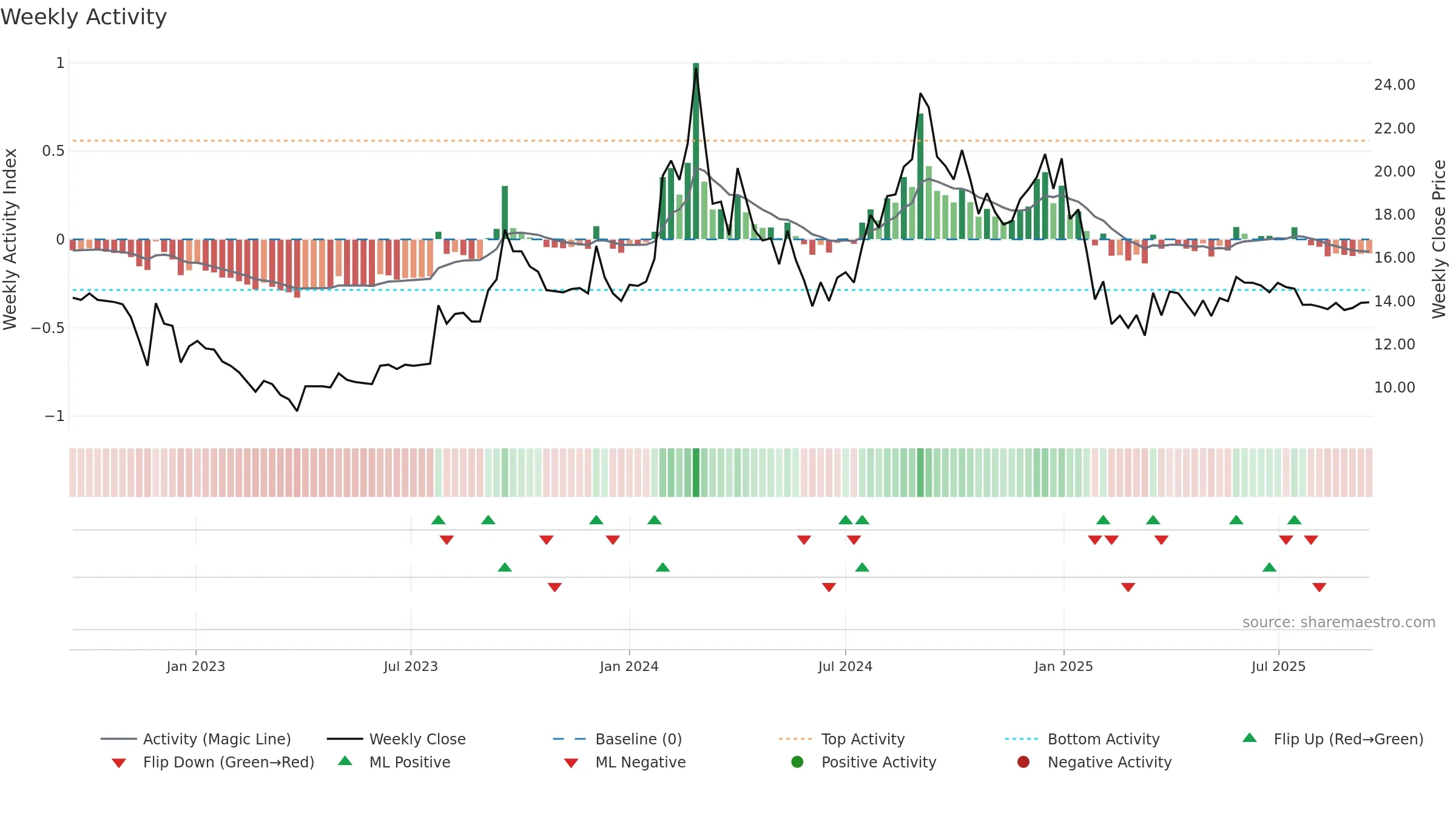Click the Jul 2024 axis label
The width and height of the screenshot is (1456, 819).
tap(845, 666)
